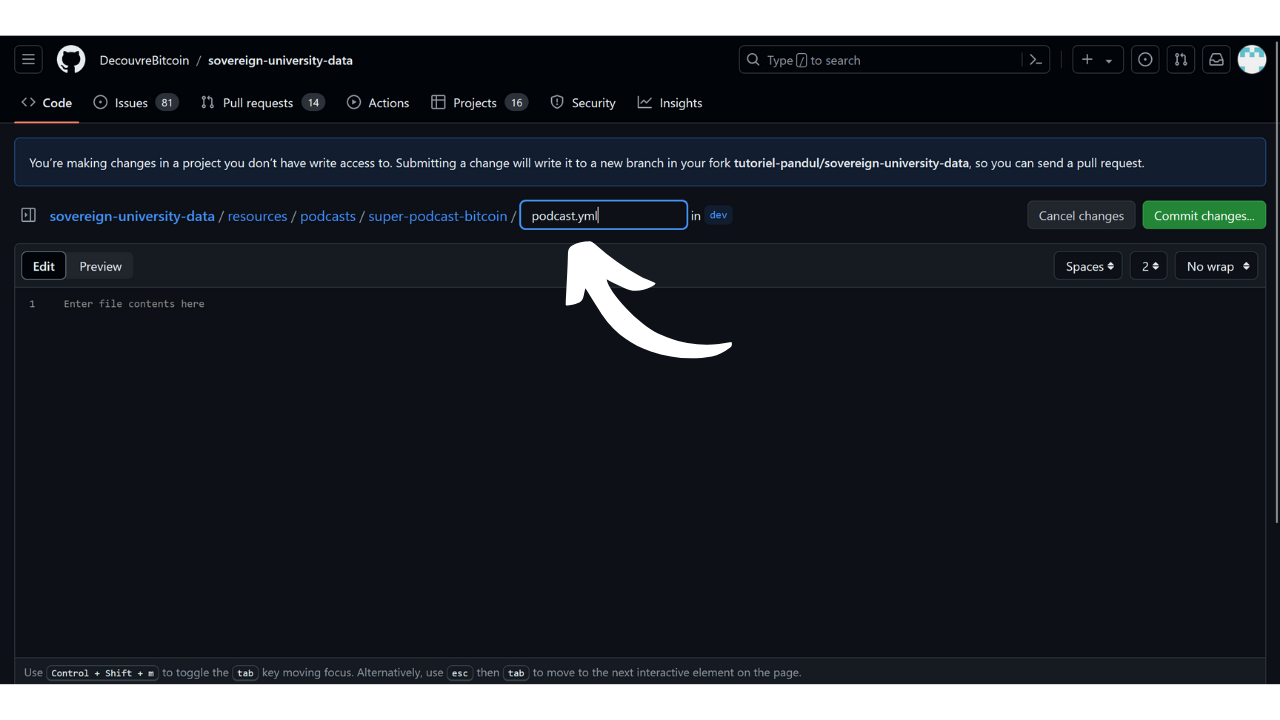The image size is (1280, 720).
Task: Open the global navigation hamburger menu
Action: tap(28, 60)
